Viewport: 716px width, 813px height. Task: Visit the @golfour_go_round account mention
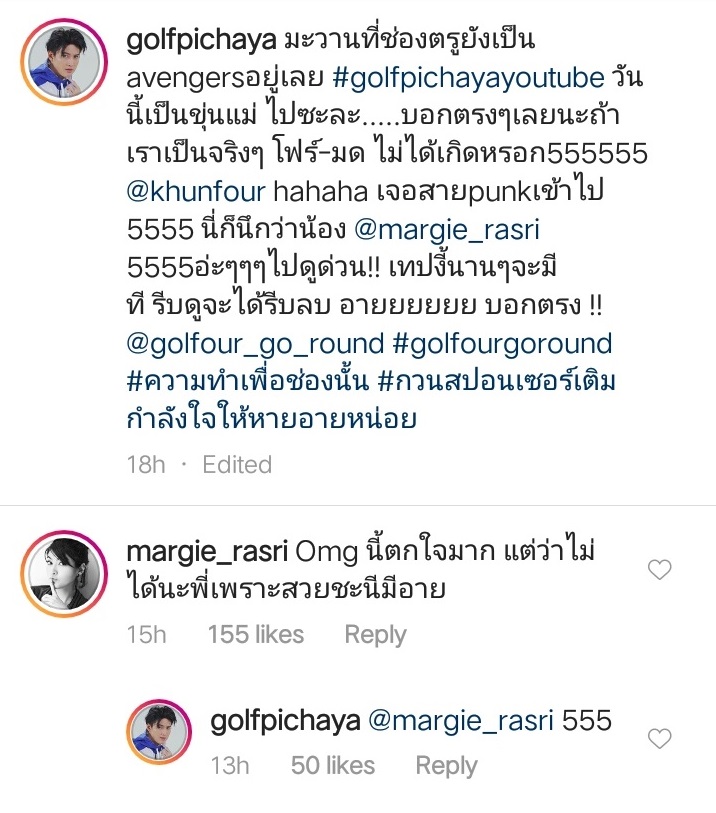[255, 345]
